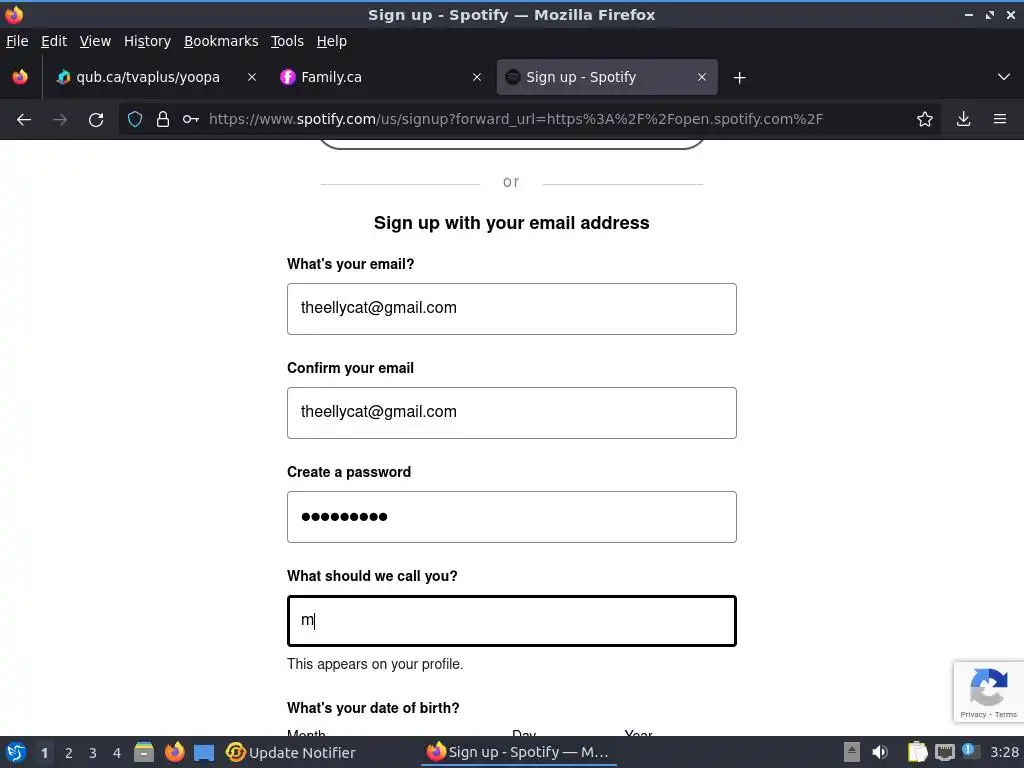Open the Update Notifier taskbar entry
The height and width of the screenshot is (768, 1024).
291,752
